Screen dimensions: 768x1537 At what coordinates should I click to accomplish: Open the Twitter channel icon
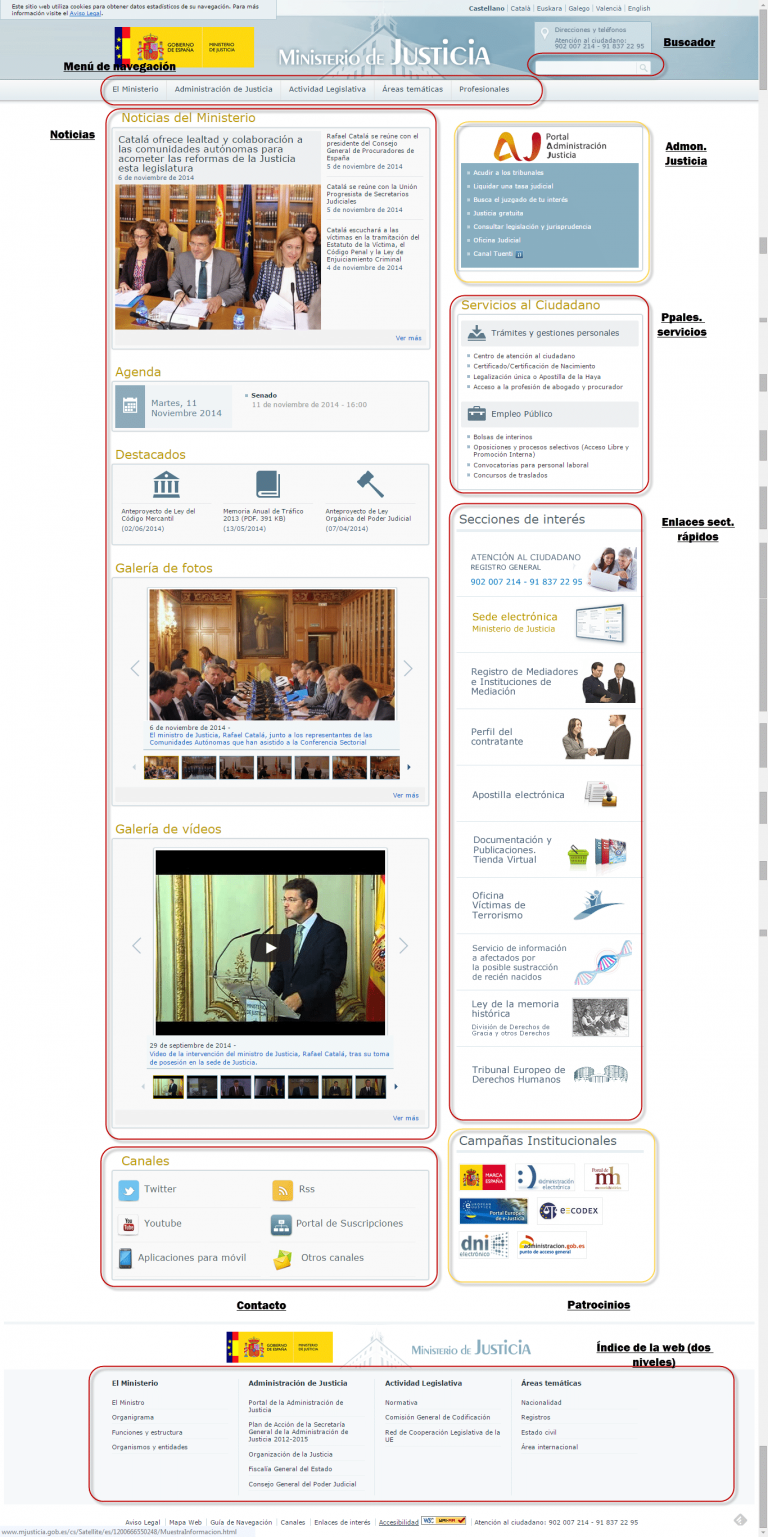point(128,1190)
